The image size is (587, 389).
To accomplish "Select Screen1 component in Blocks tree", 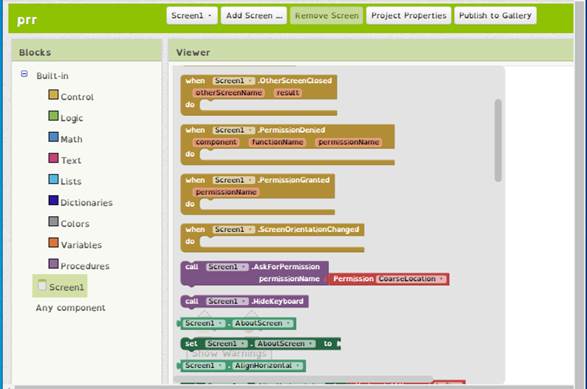I will pyautogui.click(x=60, y=287).
